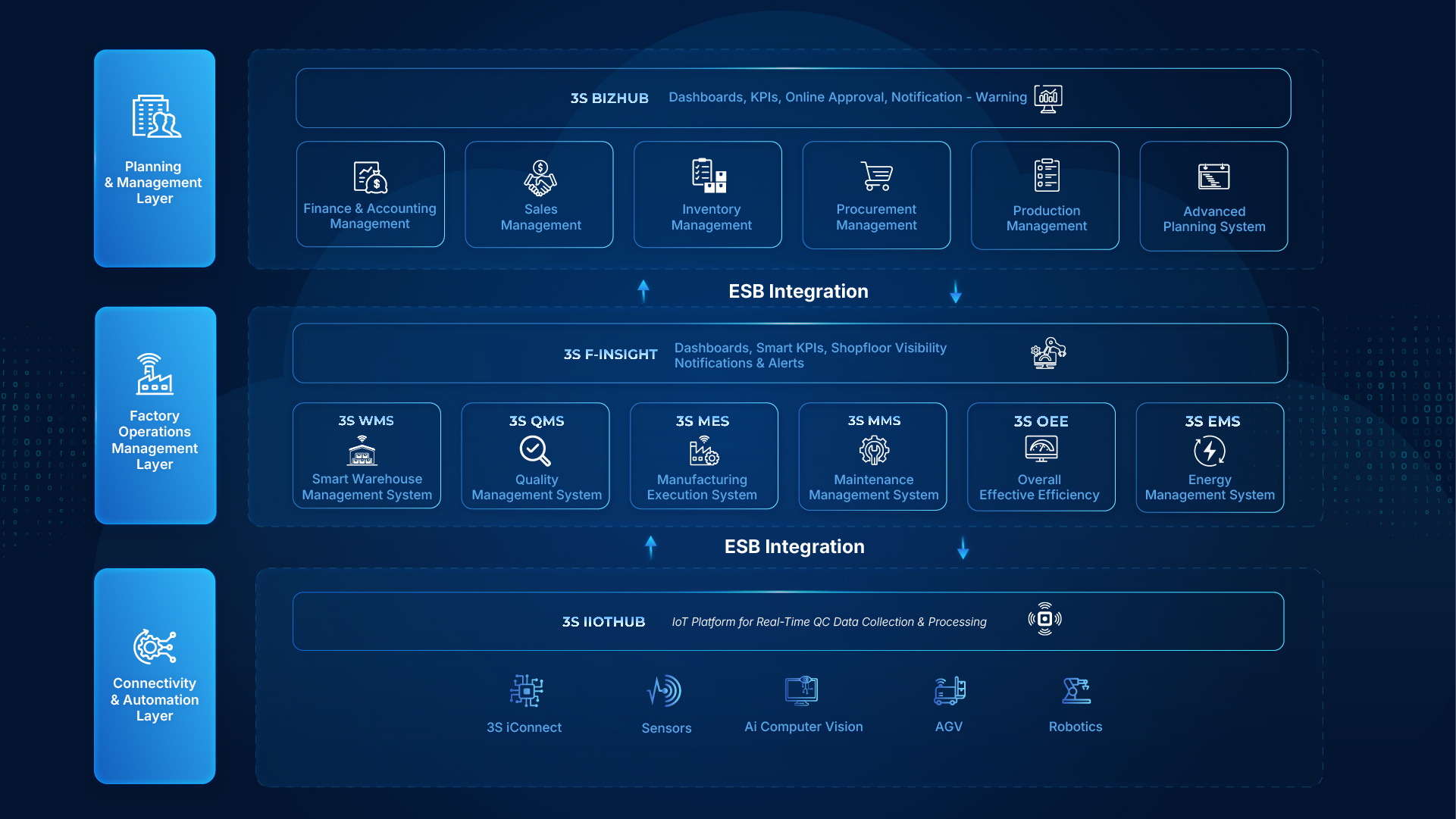This screenshot has height=819, width=1456.
Task: Click the 3S EMS lightning bolt icon
Action: 1210,452
